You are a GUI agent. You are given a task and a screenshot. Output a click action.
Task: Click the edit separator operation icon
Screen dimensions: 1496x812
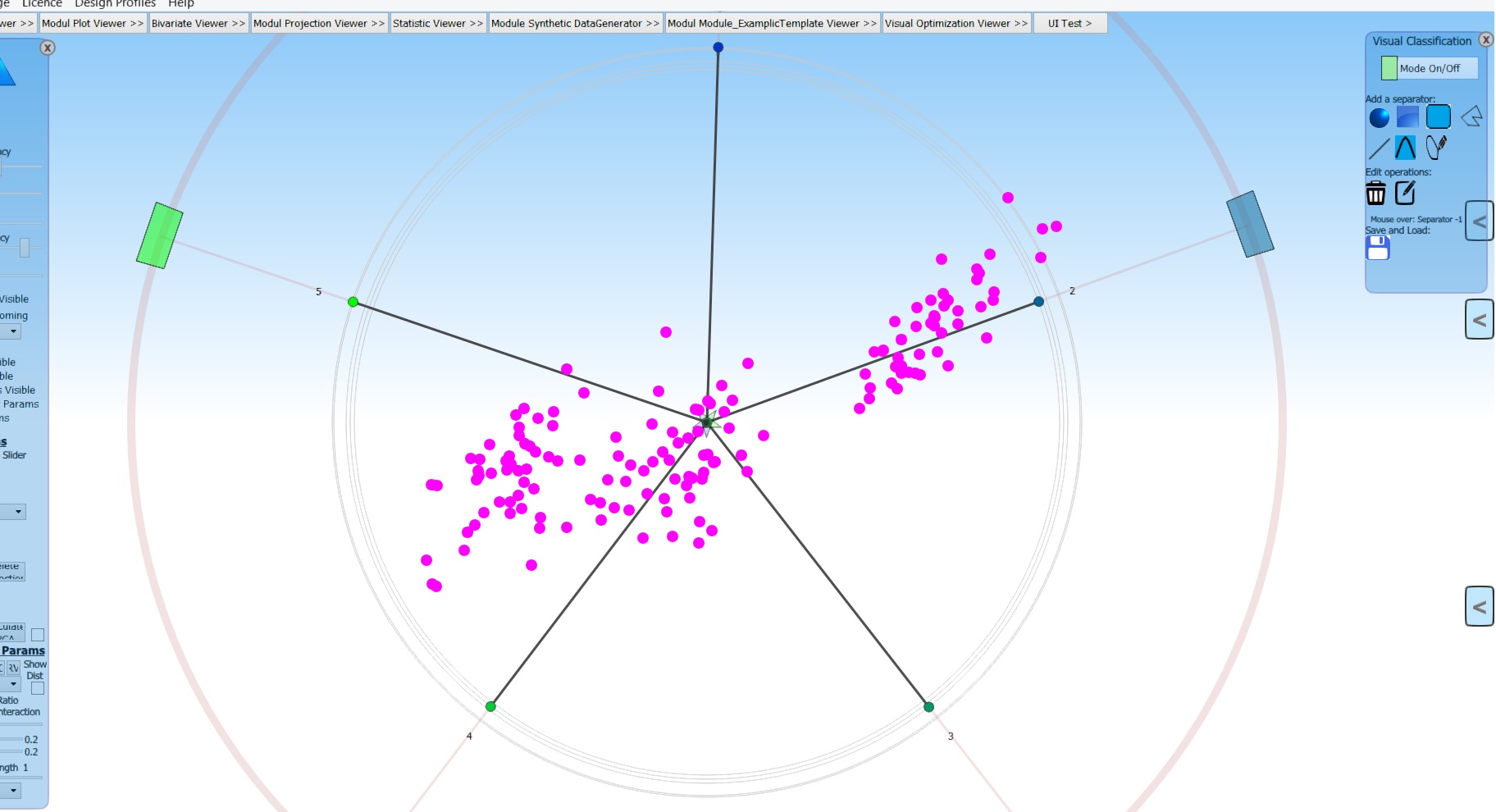point(1405,192)
